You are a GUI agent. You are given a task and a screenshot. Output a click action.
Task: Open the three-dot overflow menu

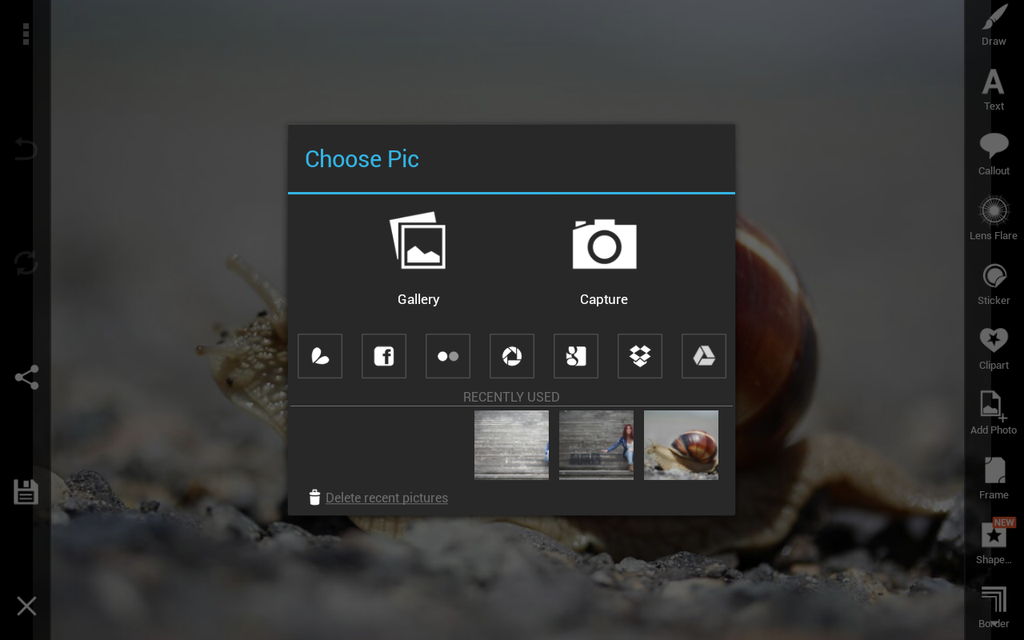[x=26, y=34]
